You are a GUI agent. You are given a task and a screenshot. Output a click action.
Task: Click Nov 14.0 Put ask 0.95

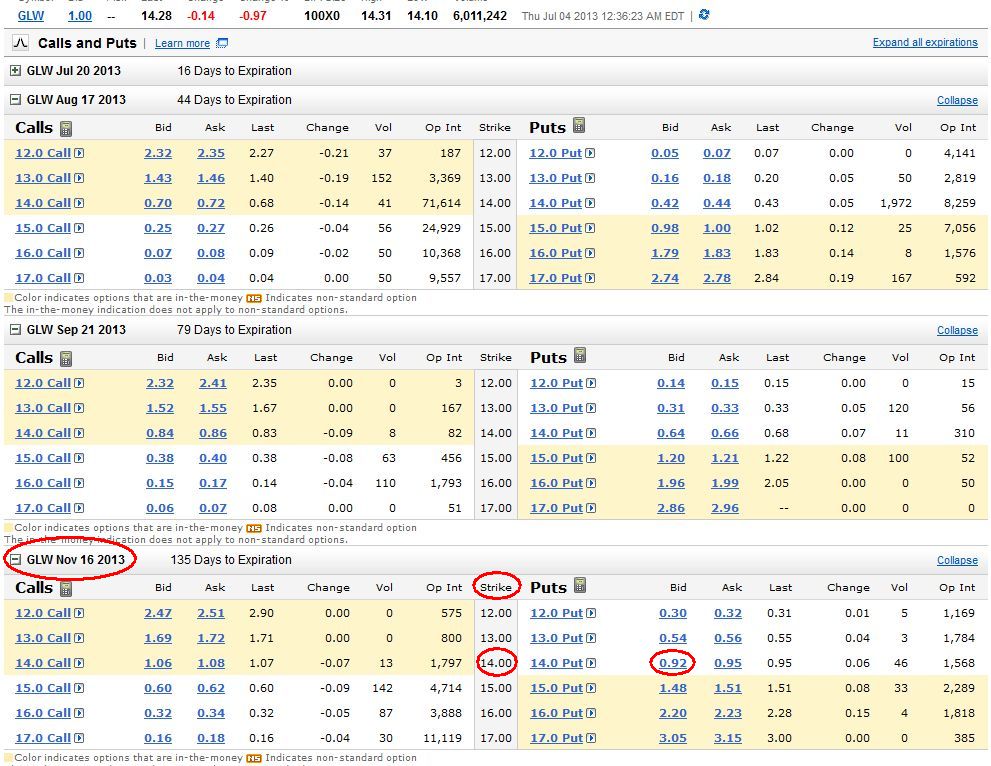pos(728,663)
